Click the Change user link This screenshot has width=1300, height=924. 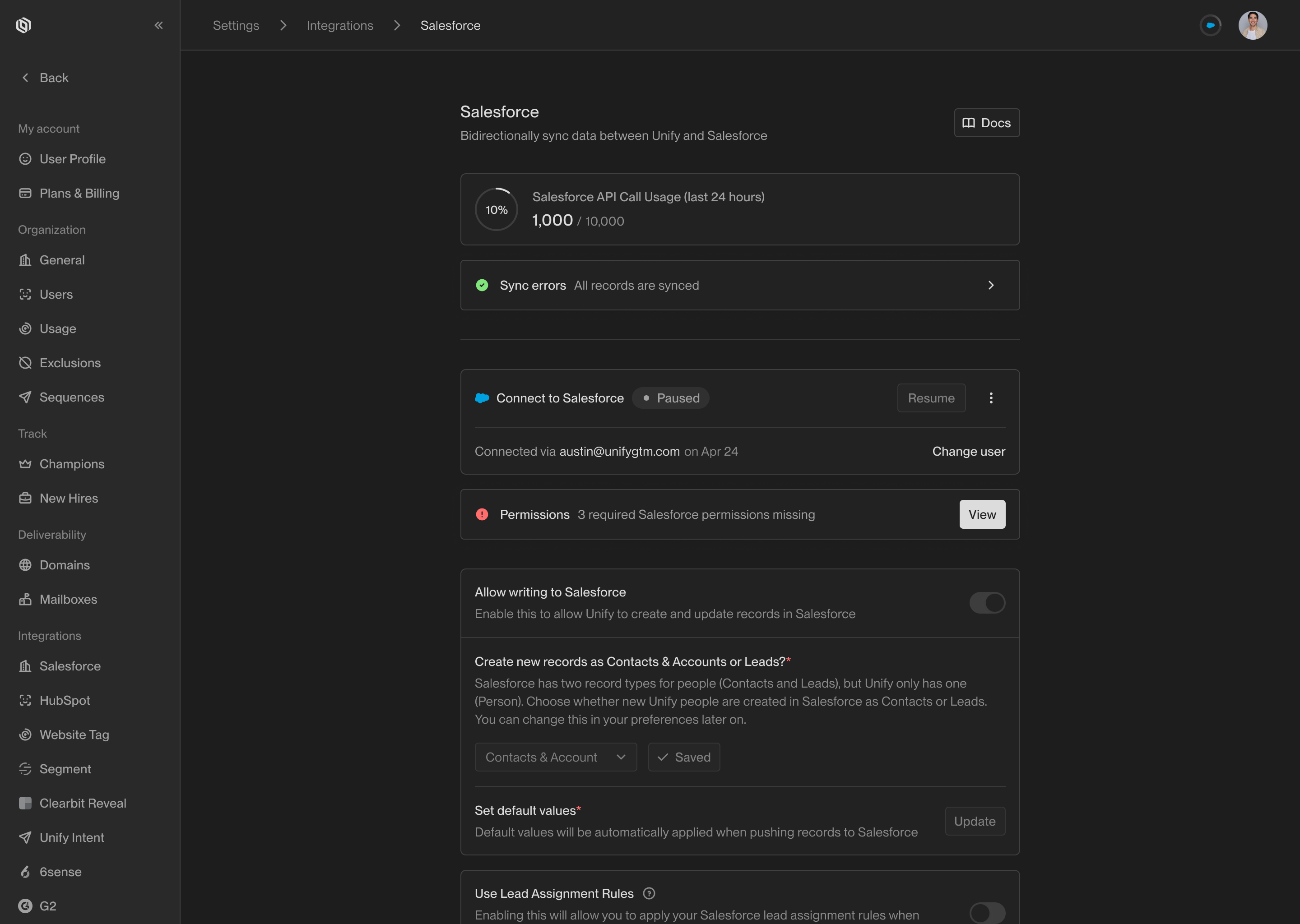click(x=968, y=451)
